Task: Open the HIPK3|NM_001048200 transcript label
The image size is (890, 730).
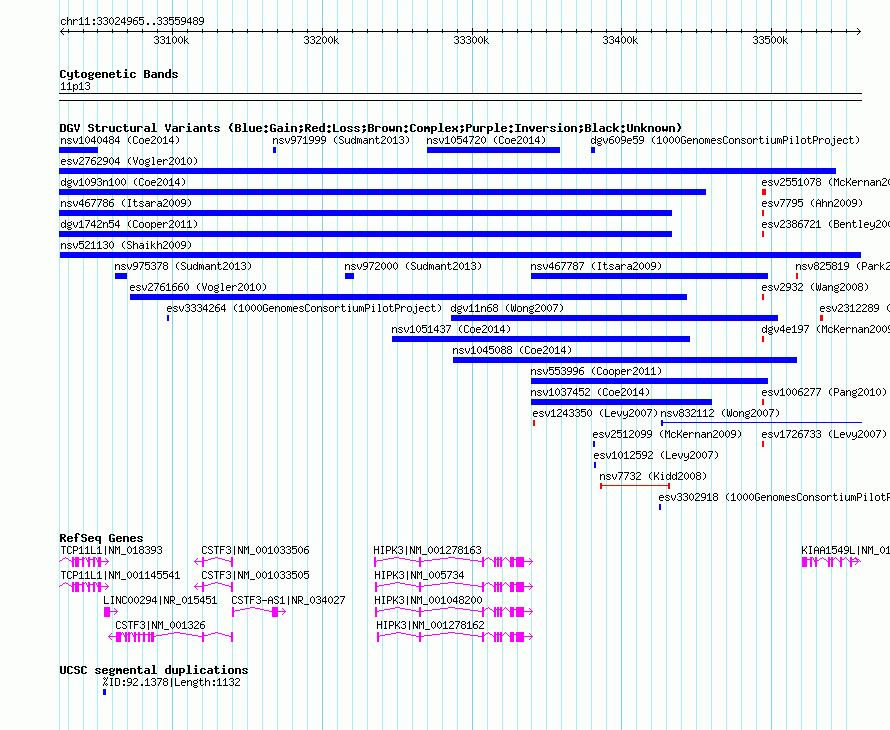Action: pyautogui.click(x=429, y=600)
